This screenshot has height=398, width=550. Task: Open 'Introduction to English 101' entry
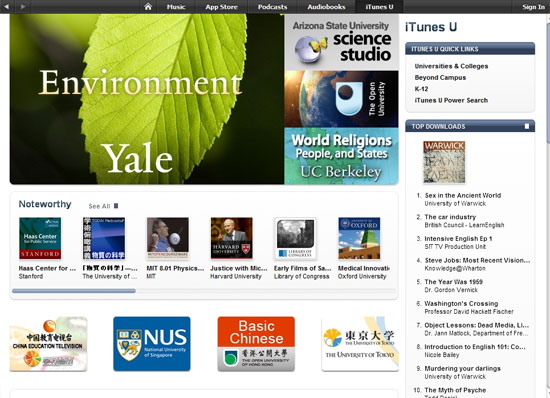coord(475,347)
